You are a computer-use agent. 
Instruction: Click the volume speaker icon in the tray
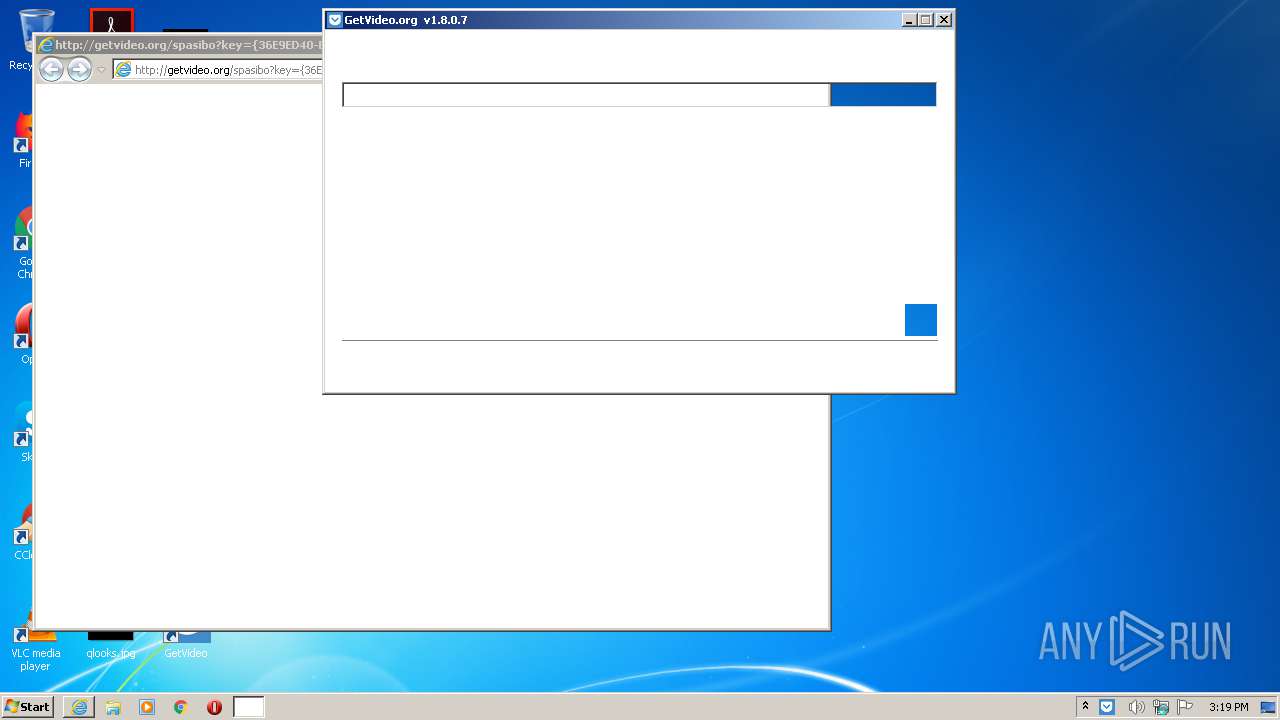point(1136,707)
